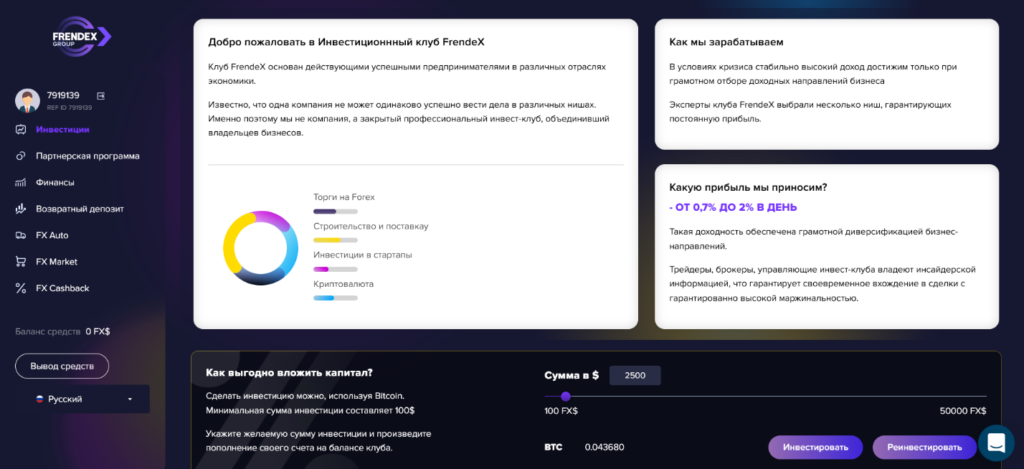Open the FX Cashback page
1024x469 pixels.
click(x=63, y=288)
